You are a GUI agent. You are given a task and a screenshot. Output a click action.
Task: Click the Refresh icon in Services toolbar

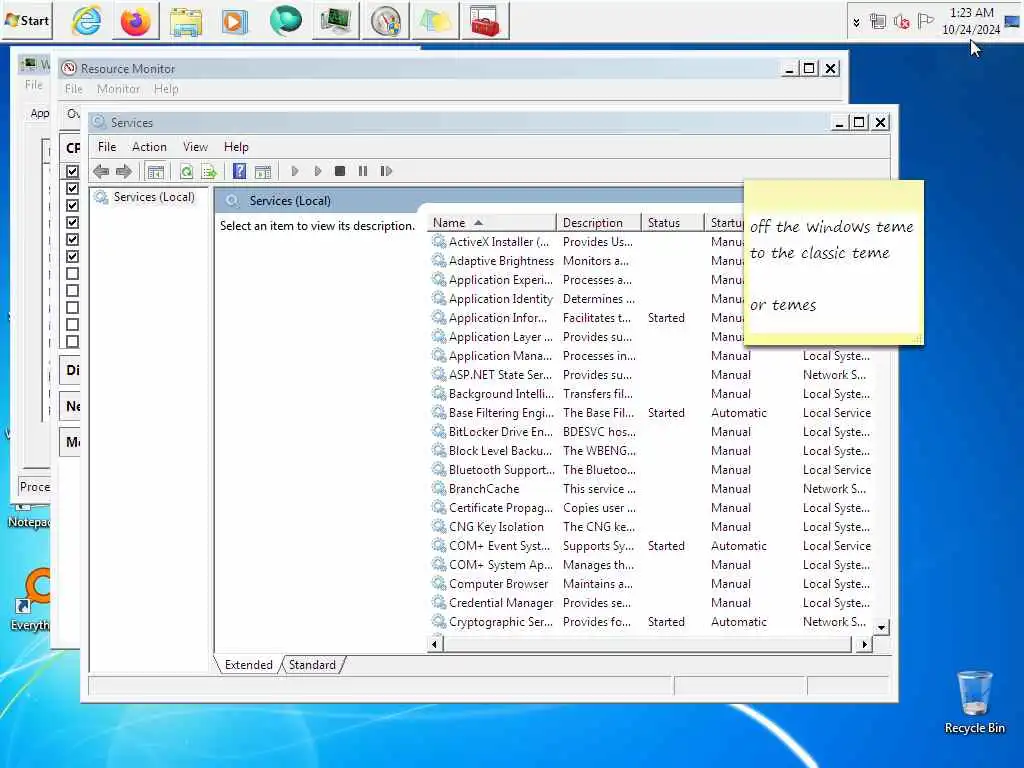[x=186, y=171]
